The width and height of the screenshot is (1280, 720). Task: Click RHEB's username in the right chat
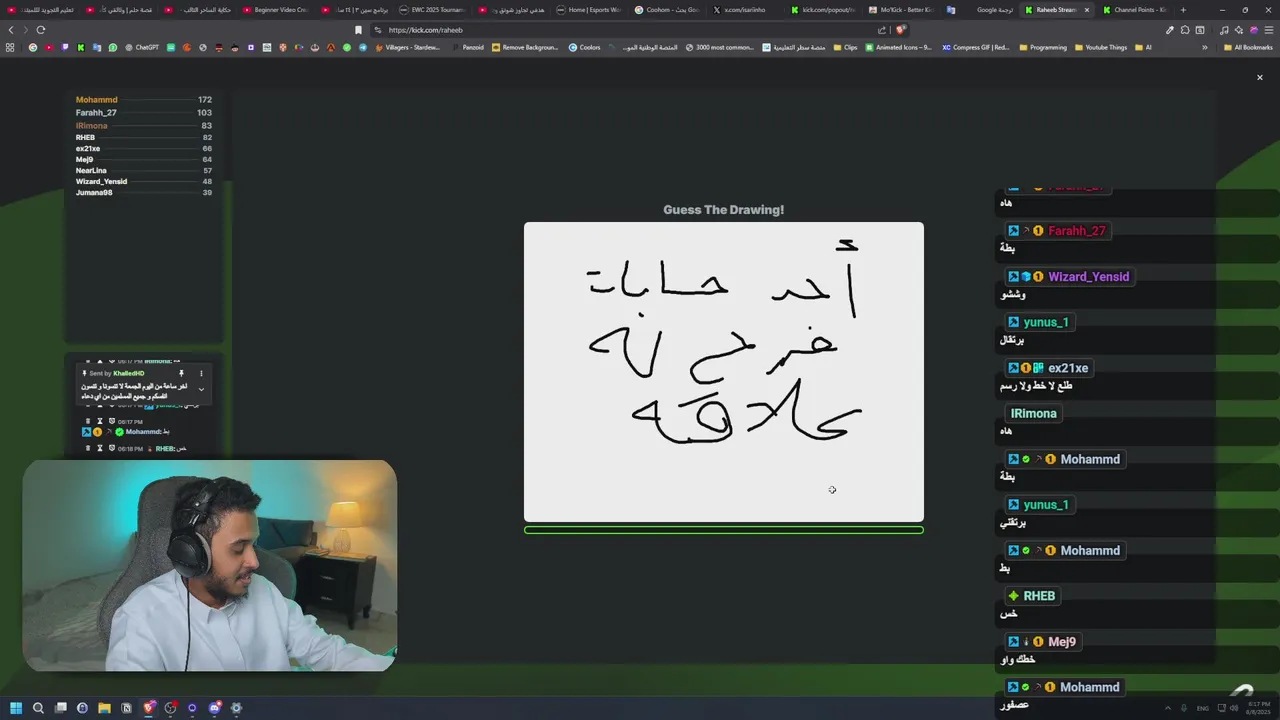(x=1039, y=596)
